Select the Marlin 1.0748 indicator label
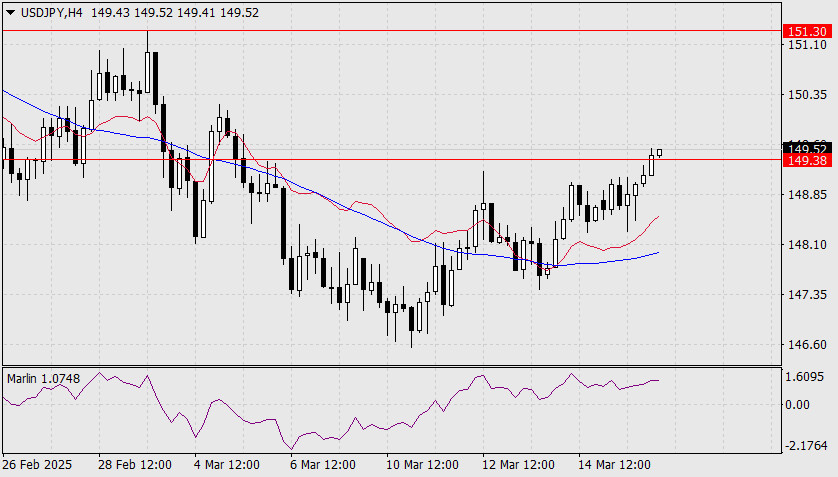This screenshot has width=838, height=477. [x=43, y=379]
